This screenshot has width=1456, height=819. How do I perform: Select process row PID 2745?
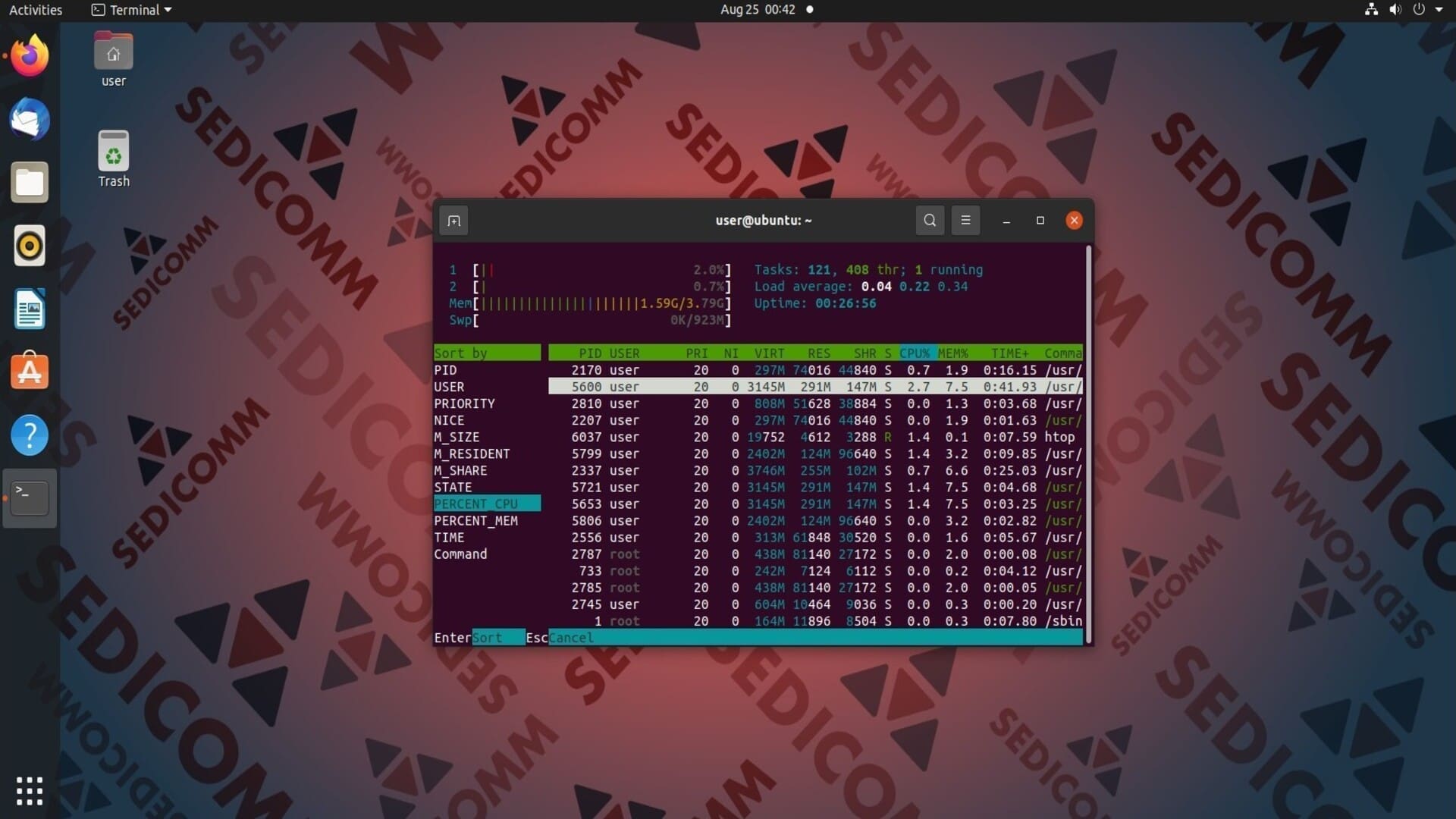[x=815, y=604]
